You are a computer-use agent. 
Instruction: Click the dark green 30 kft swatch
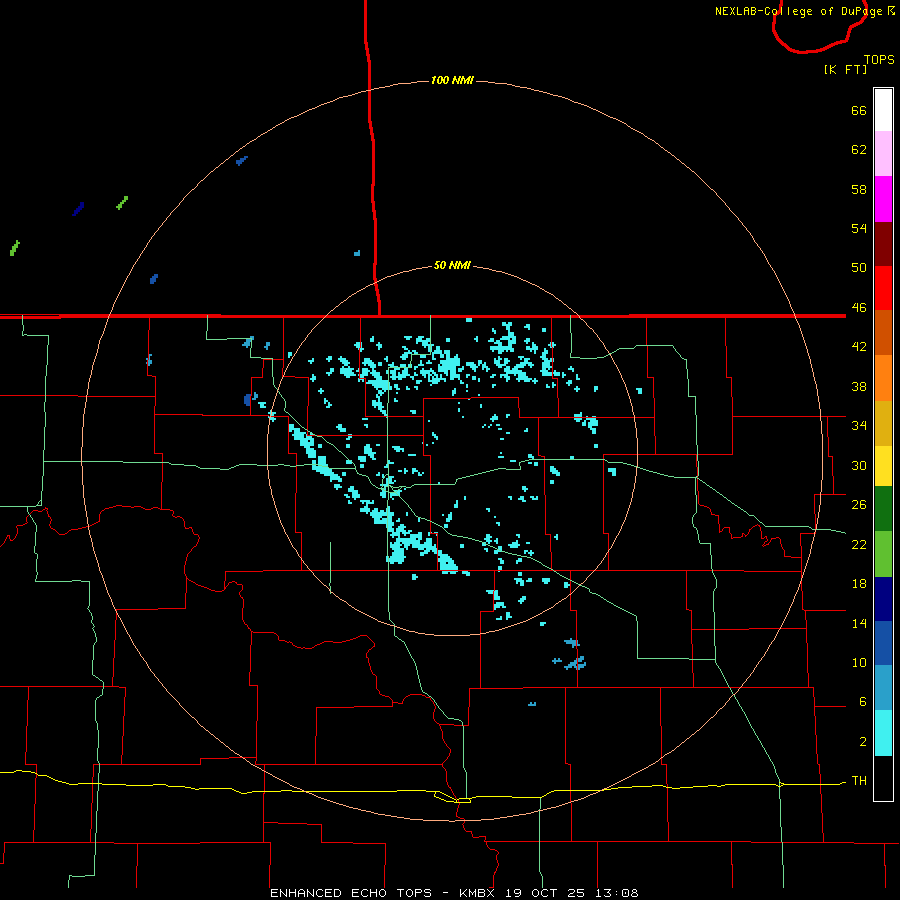point(883,509)
